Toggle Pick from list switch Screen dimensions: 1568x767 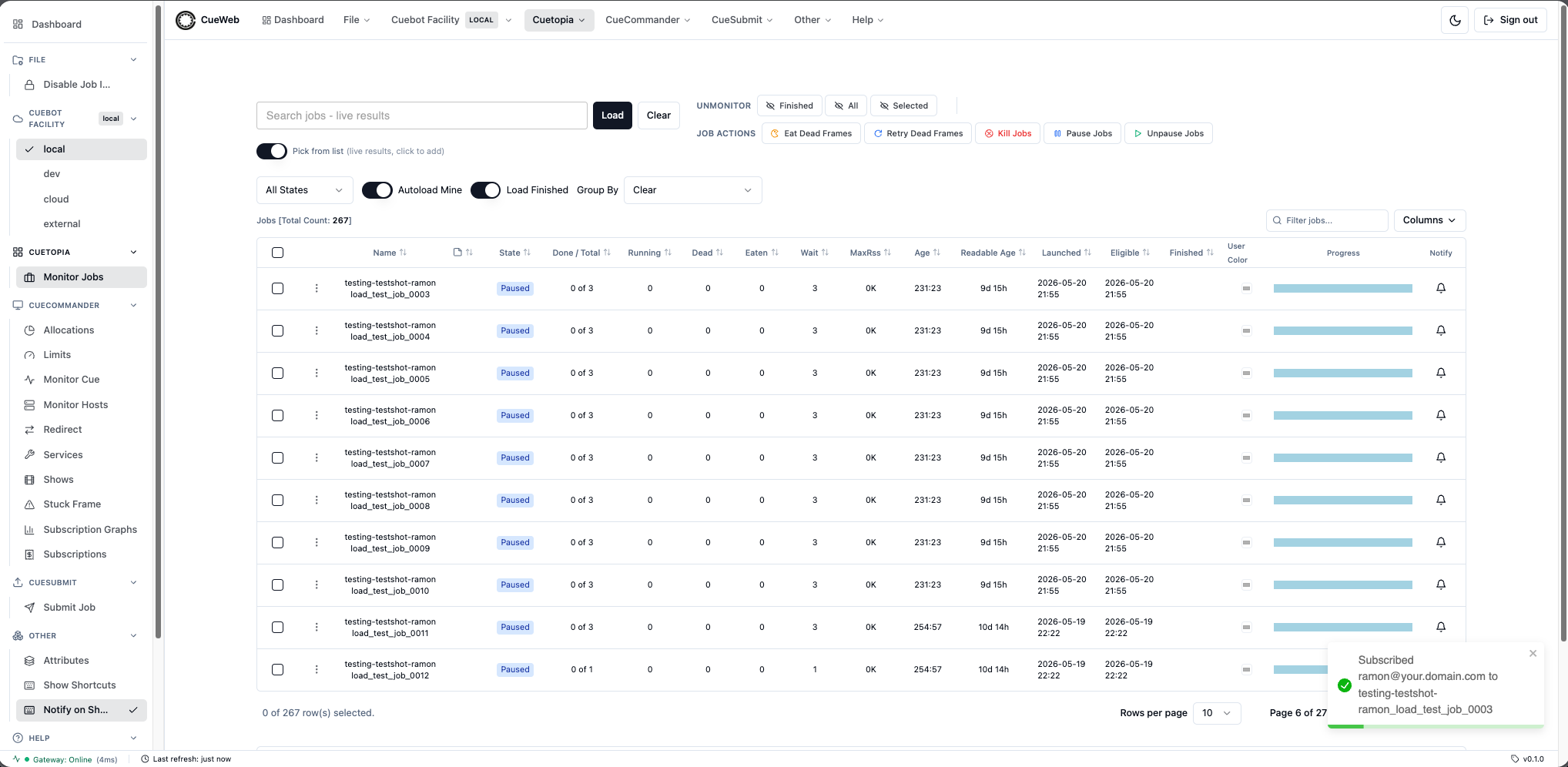click(272, 151)
